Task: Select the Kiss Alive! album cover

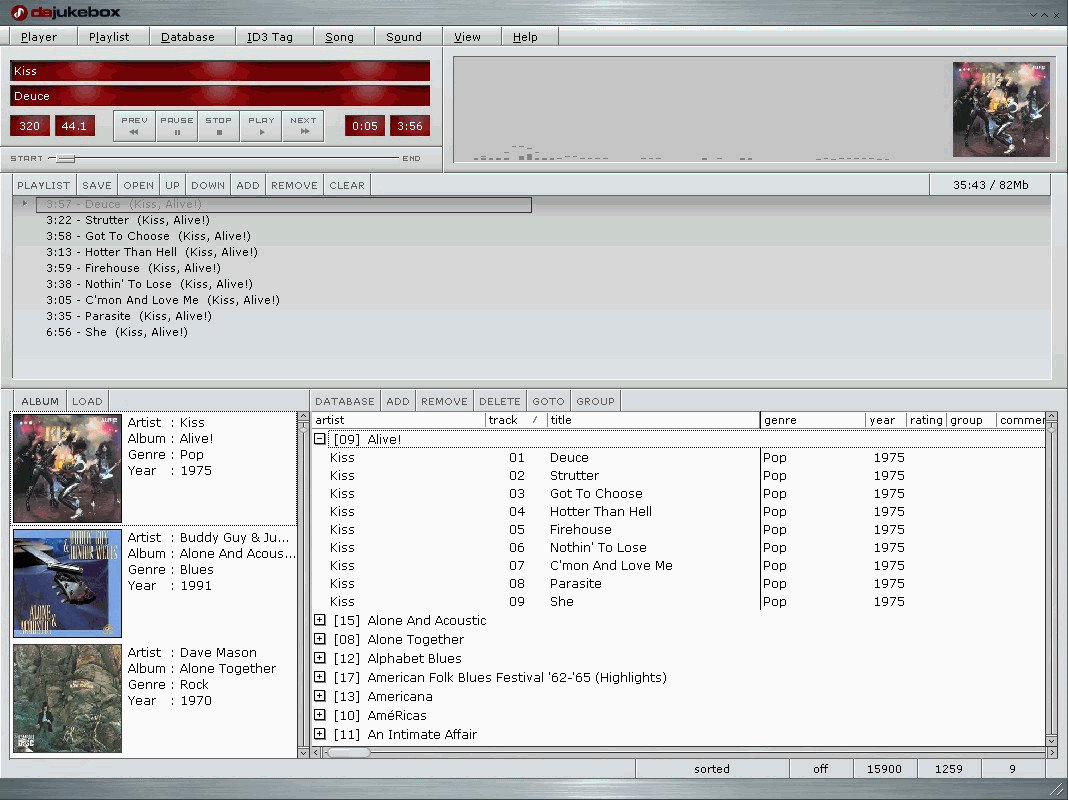Action: click(x=67, y=468)
